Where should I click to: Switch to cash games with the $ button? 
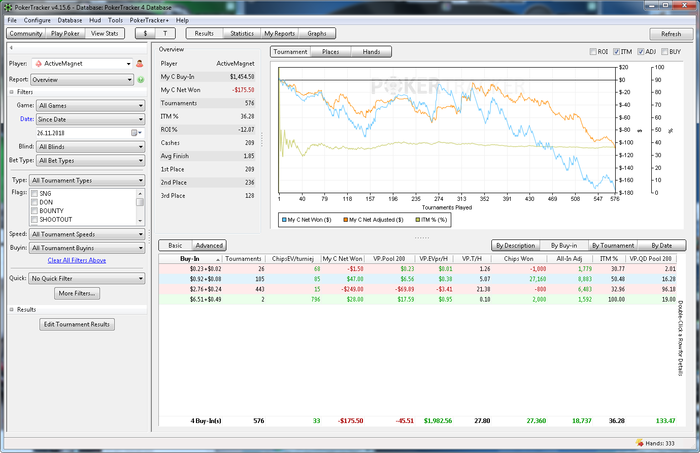click(x=145, y=33)
